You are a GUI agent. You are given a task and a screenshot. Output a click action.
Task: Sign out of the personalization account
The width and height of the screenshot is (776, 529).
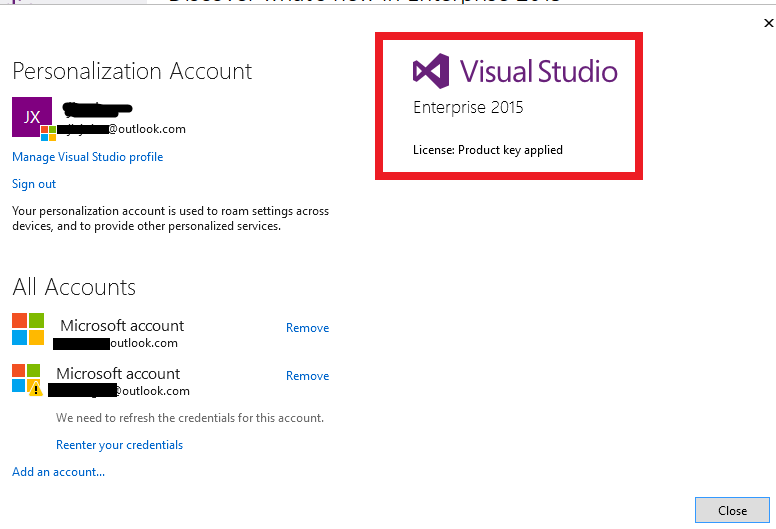34,184
